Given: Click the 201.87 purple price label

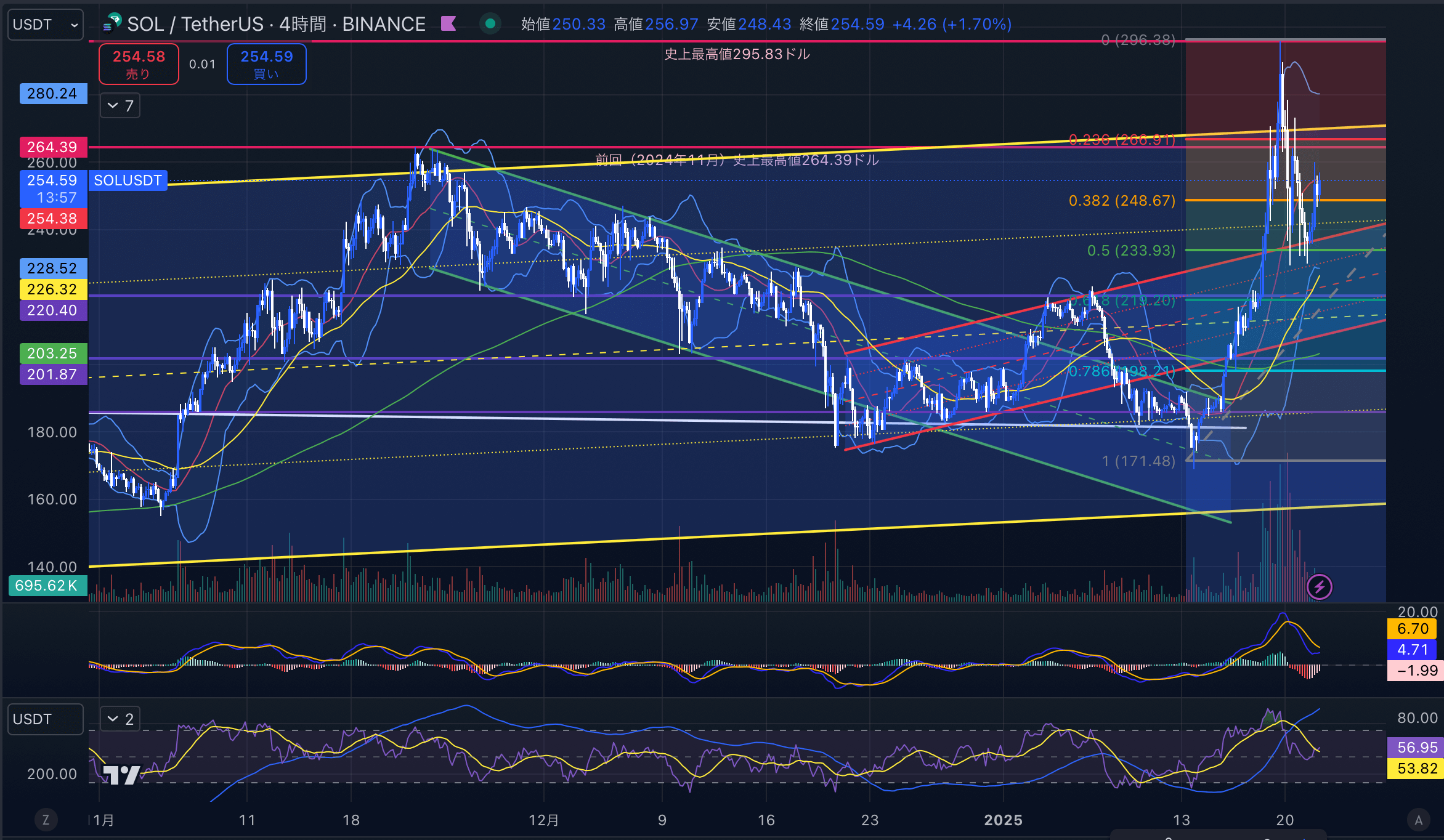Looking at the screenshot, I should click(x=53, y=374).
